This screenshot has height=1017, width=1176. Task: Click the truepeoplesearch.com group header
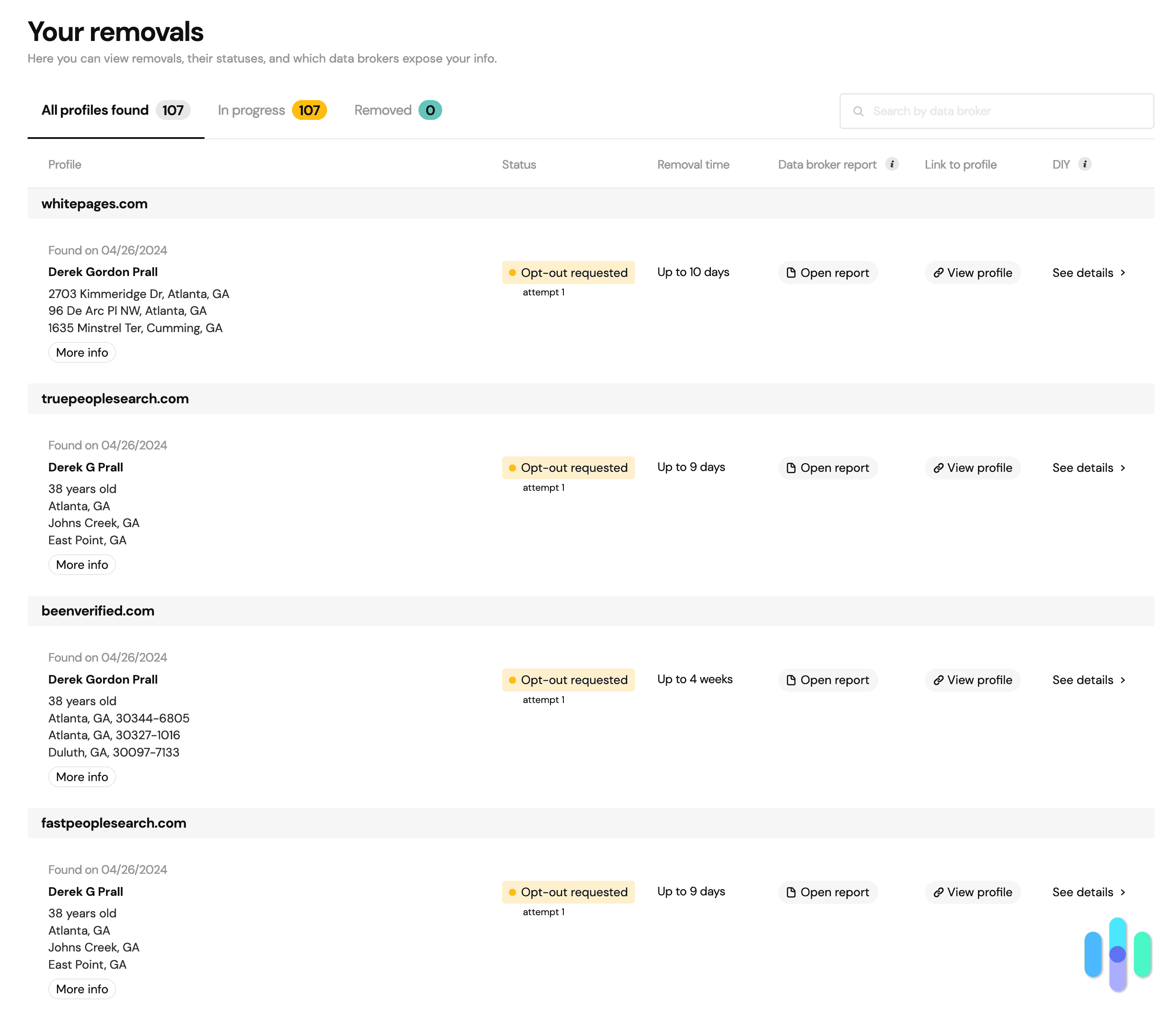(x=591, y=399)
